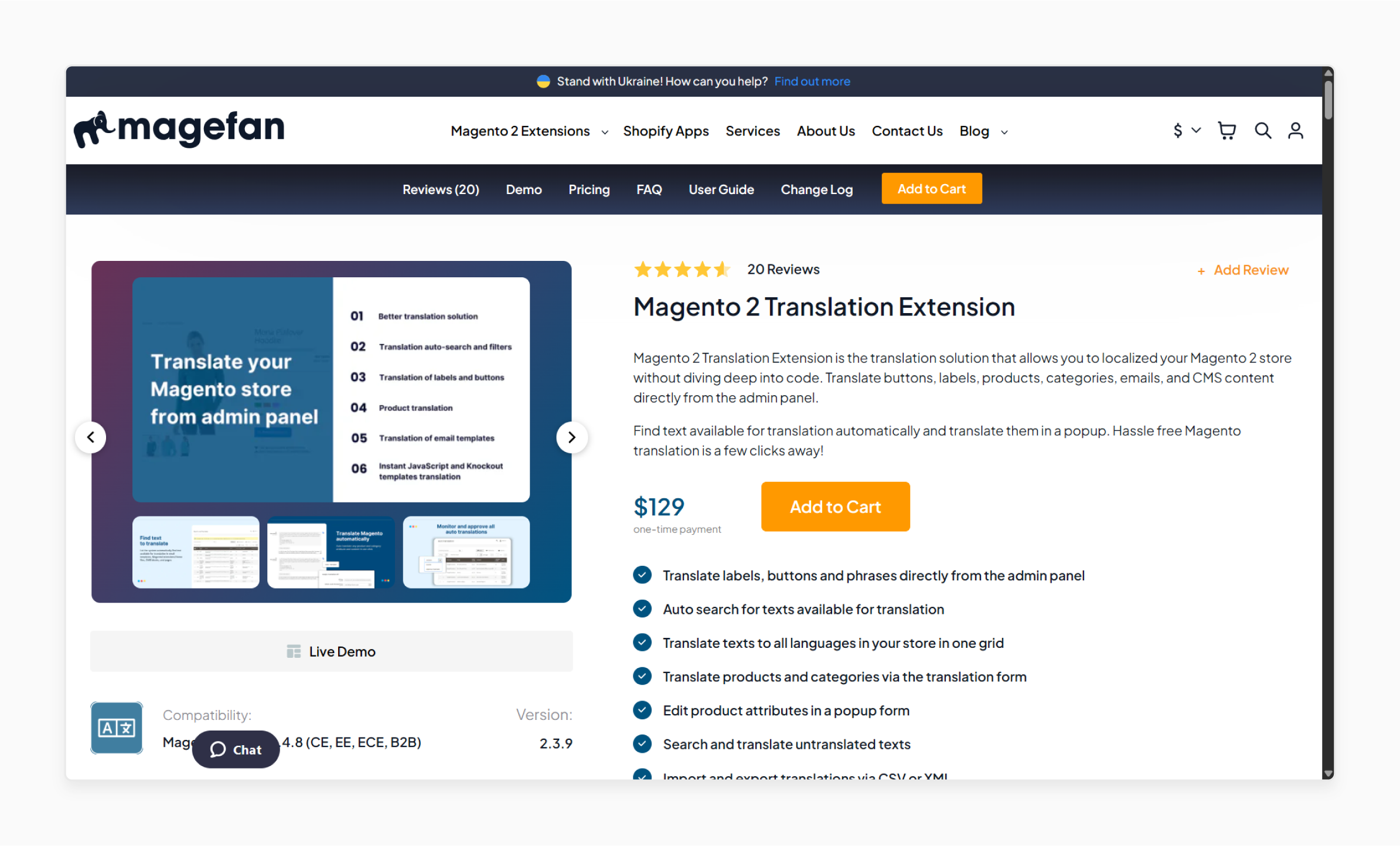
Task: Select 'Monitor and approve all auto translations' thumbnail
Action: click(x=466, y=552)
